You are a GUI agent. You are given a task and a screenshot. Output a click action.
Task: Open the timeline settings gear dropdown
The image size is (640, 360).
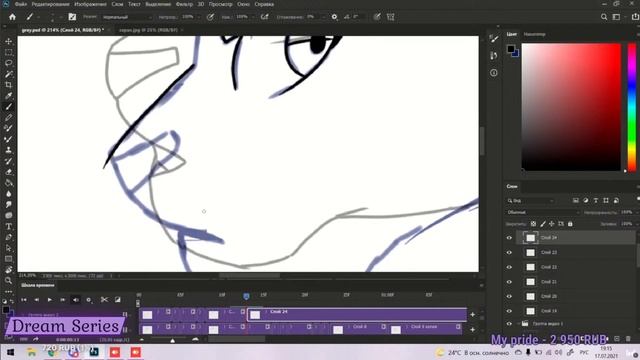pos(89,300)
